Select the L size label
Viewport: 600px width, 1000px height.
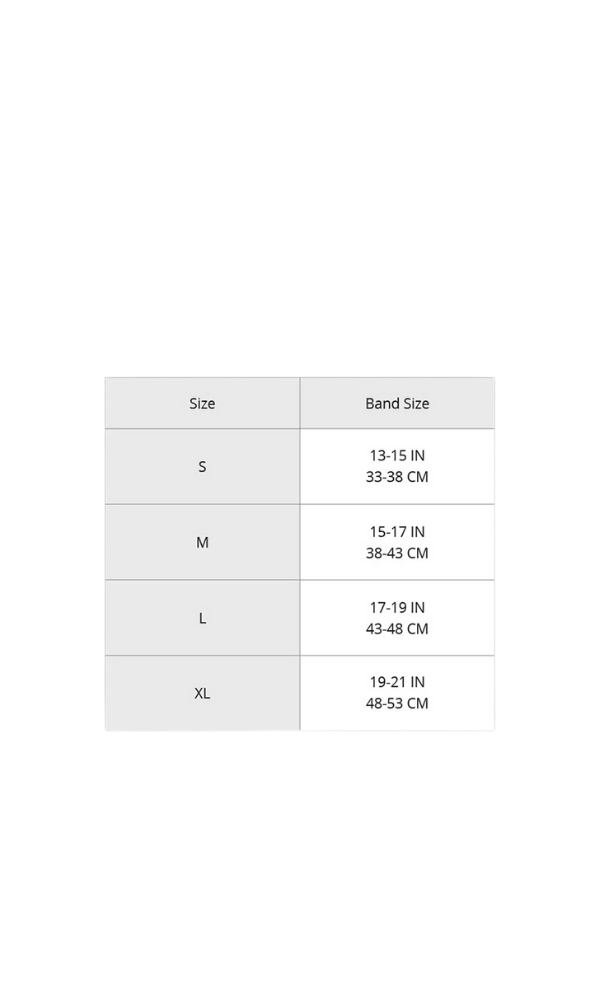click(202, 618)
